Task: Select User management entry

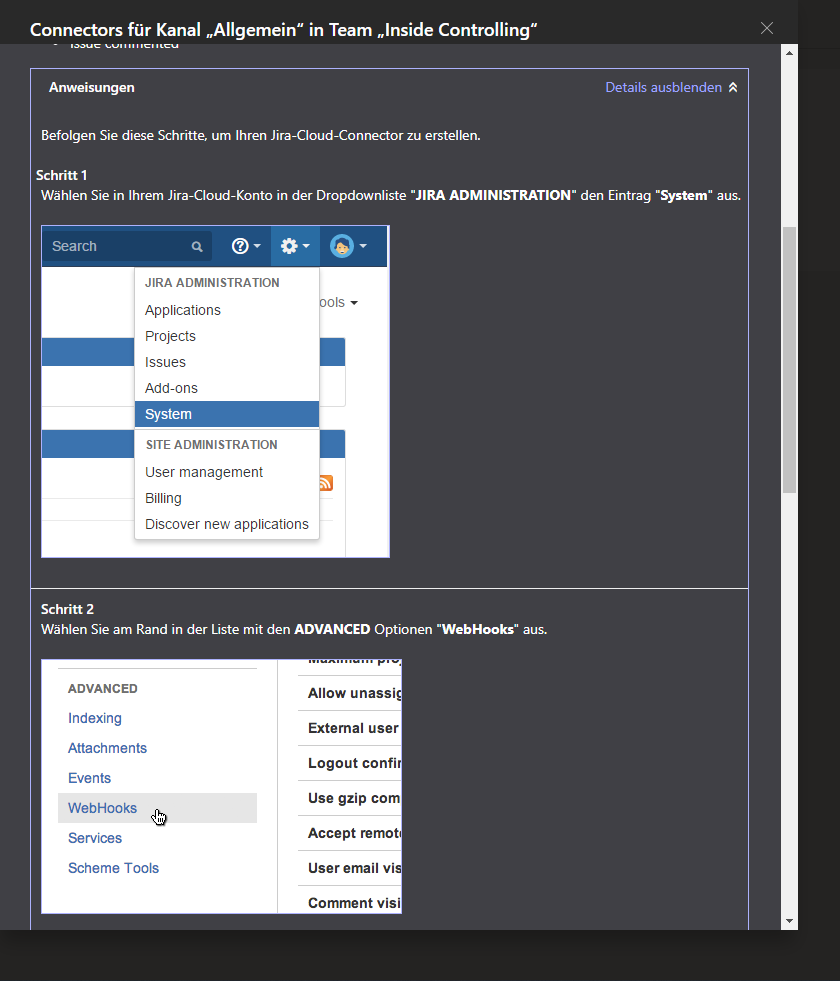Action: [x=226, y=472]
